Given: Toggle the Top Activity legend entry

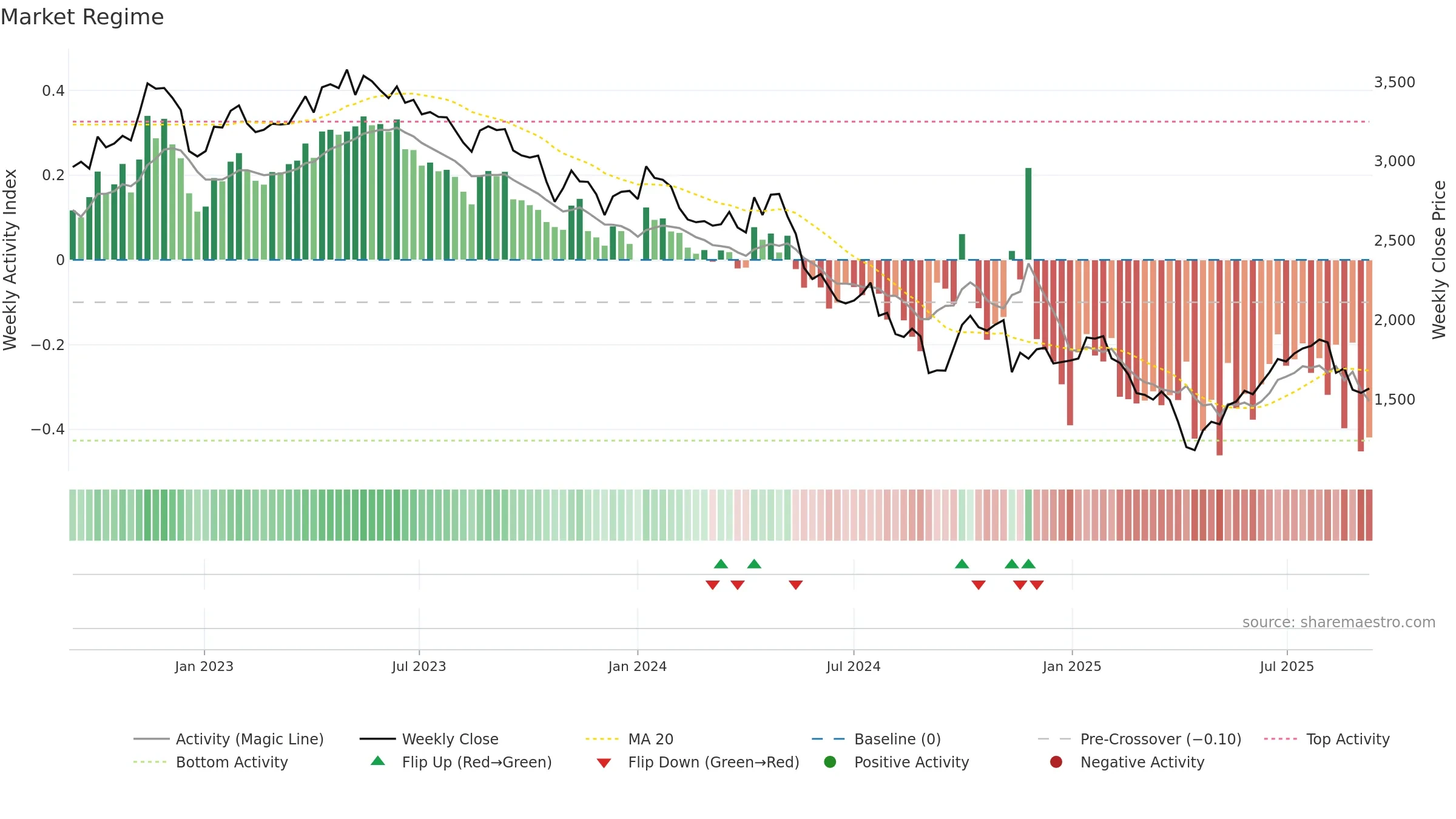Looking at the screenshot, I should (1326, 739).
